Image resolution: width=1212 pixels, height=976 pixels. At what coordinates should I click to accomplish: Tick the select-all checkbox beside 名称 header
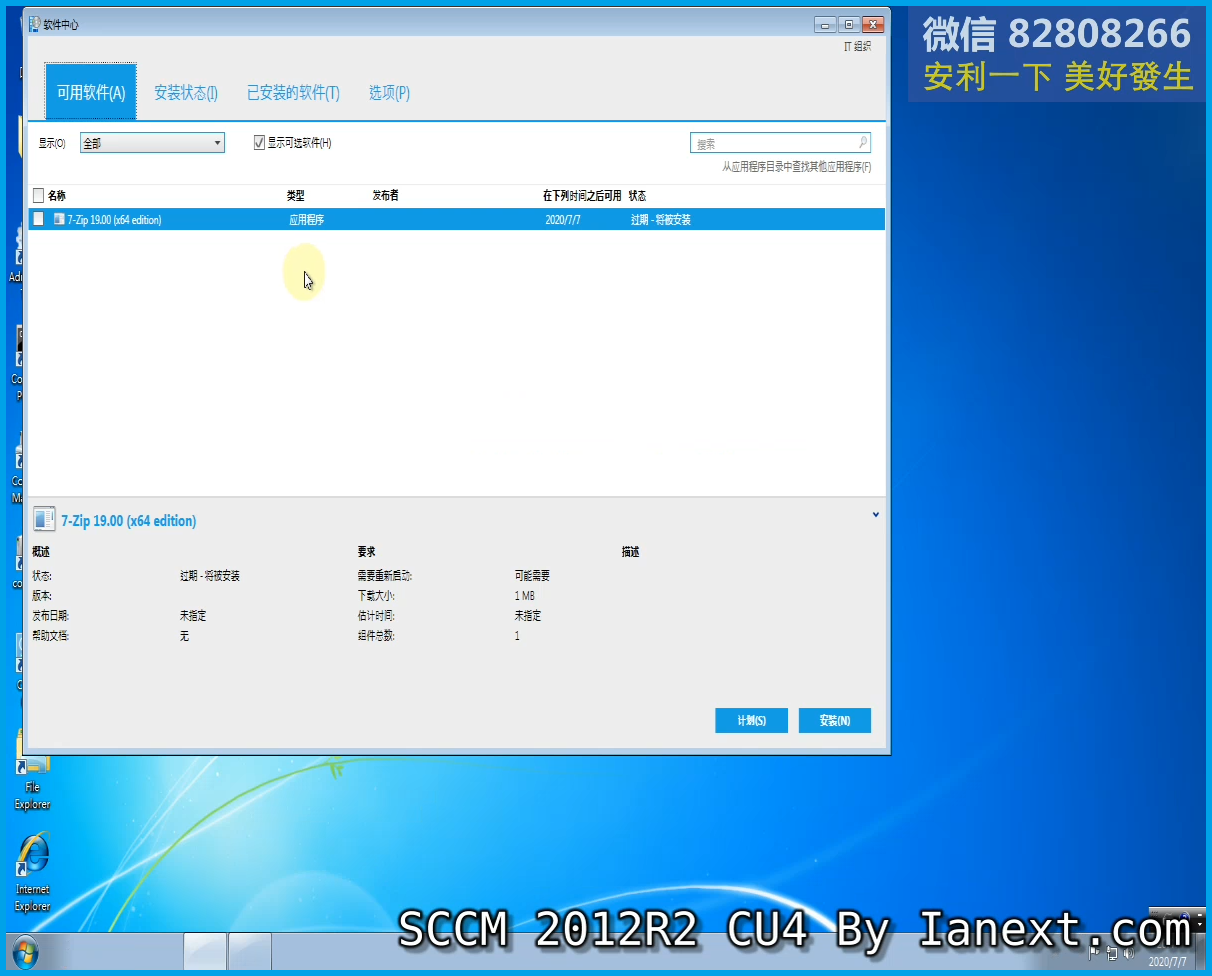(x=39, y=196)
